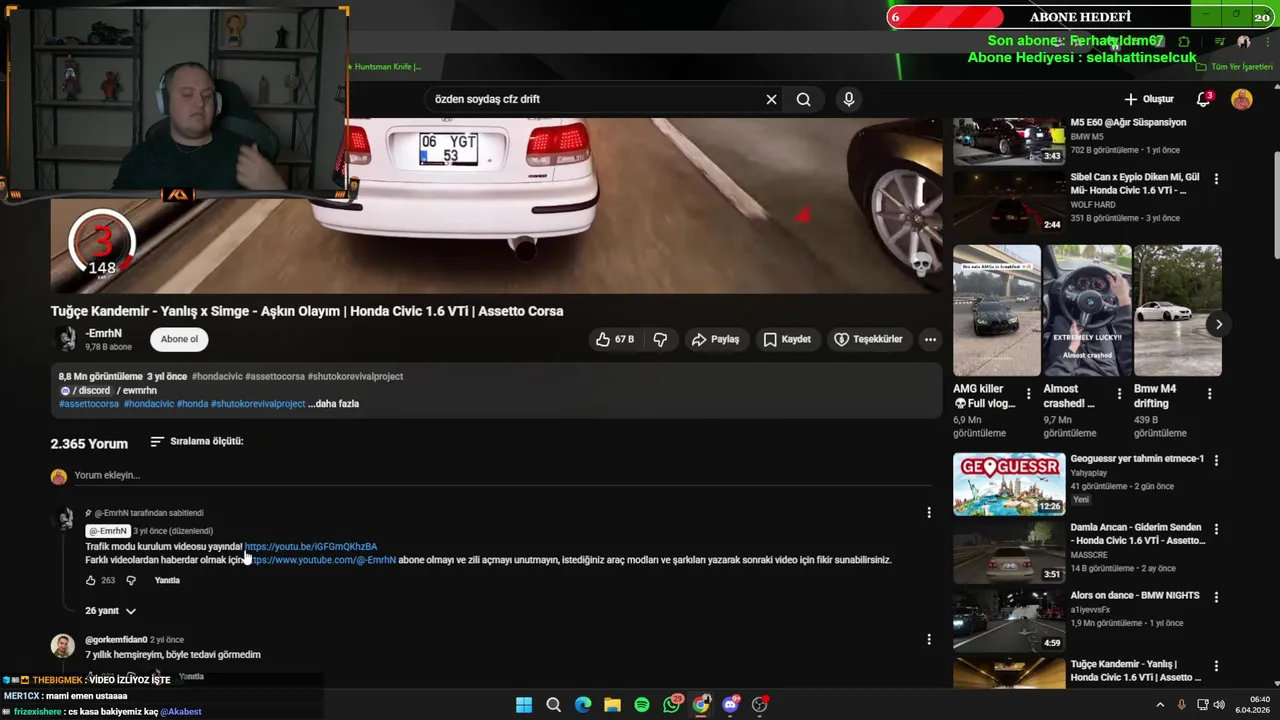Click the Yorum ekleyin comment field
This screenshot has width=1280, height=720.
point(503,476)
